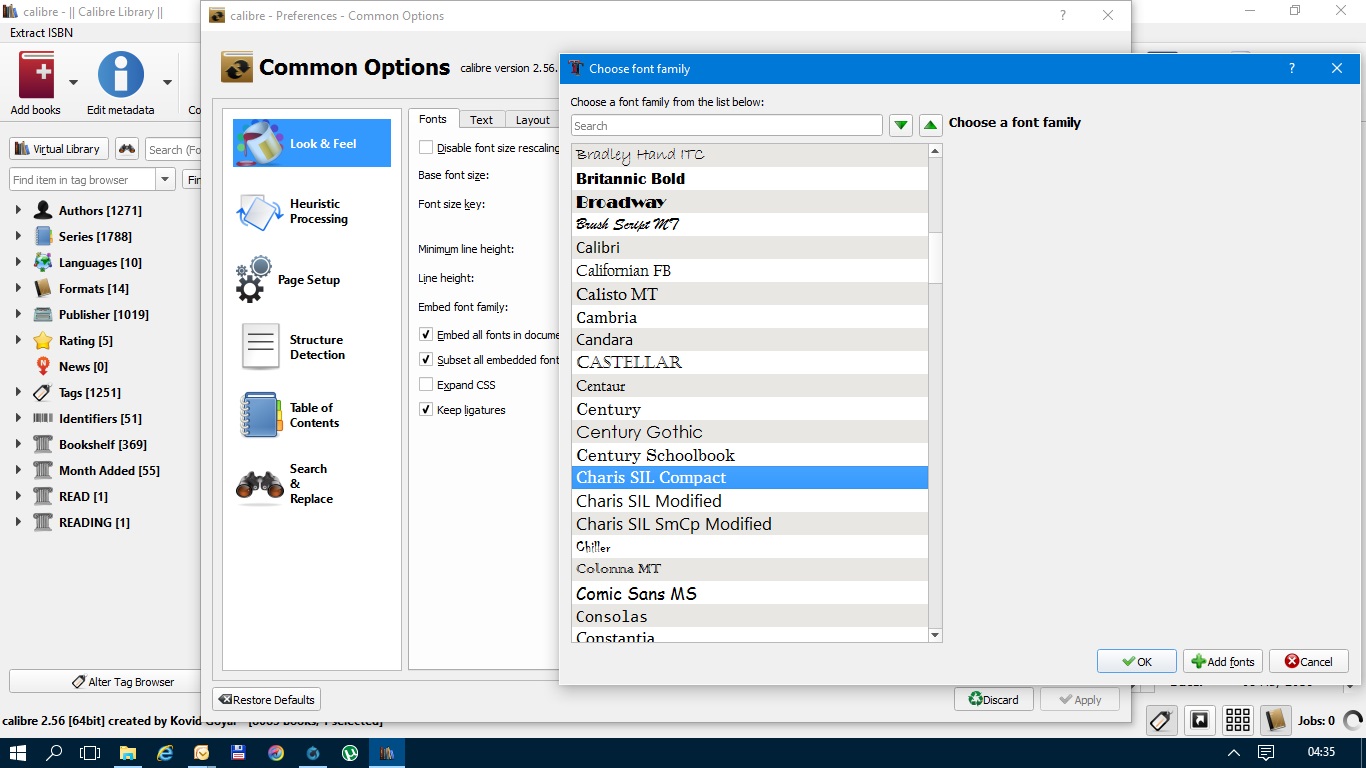This screenshot has width=1366, height=768.
Task: Expand the Languages category
Action: [x=17, y=263]
